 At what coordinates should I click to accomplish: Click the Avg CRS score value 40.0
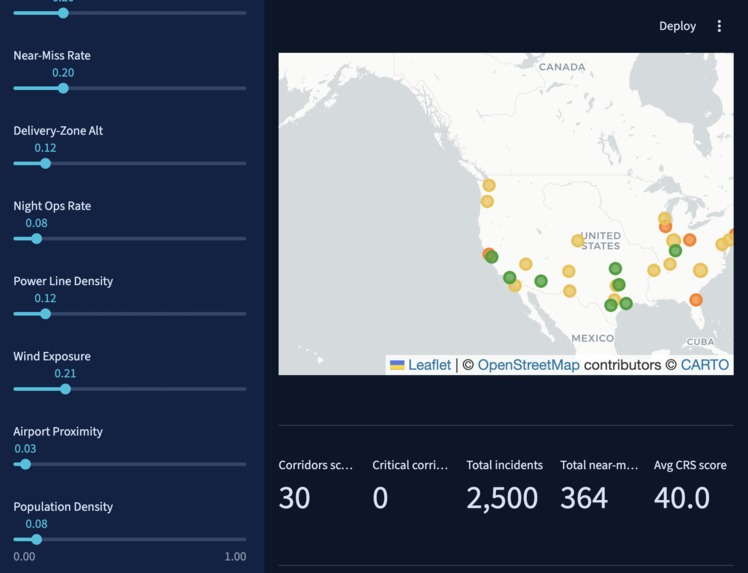682,498
